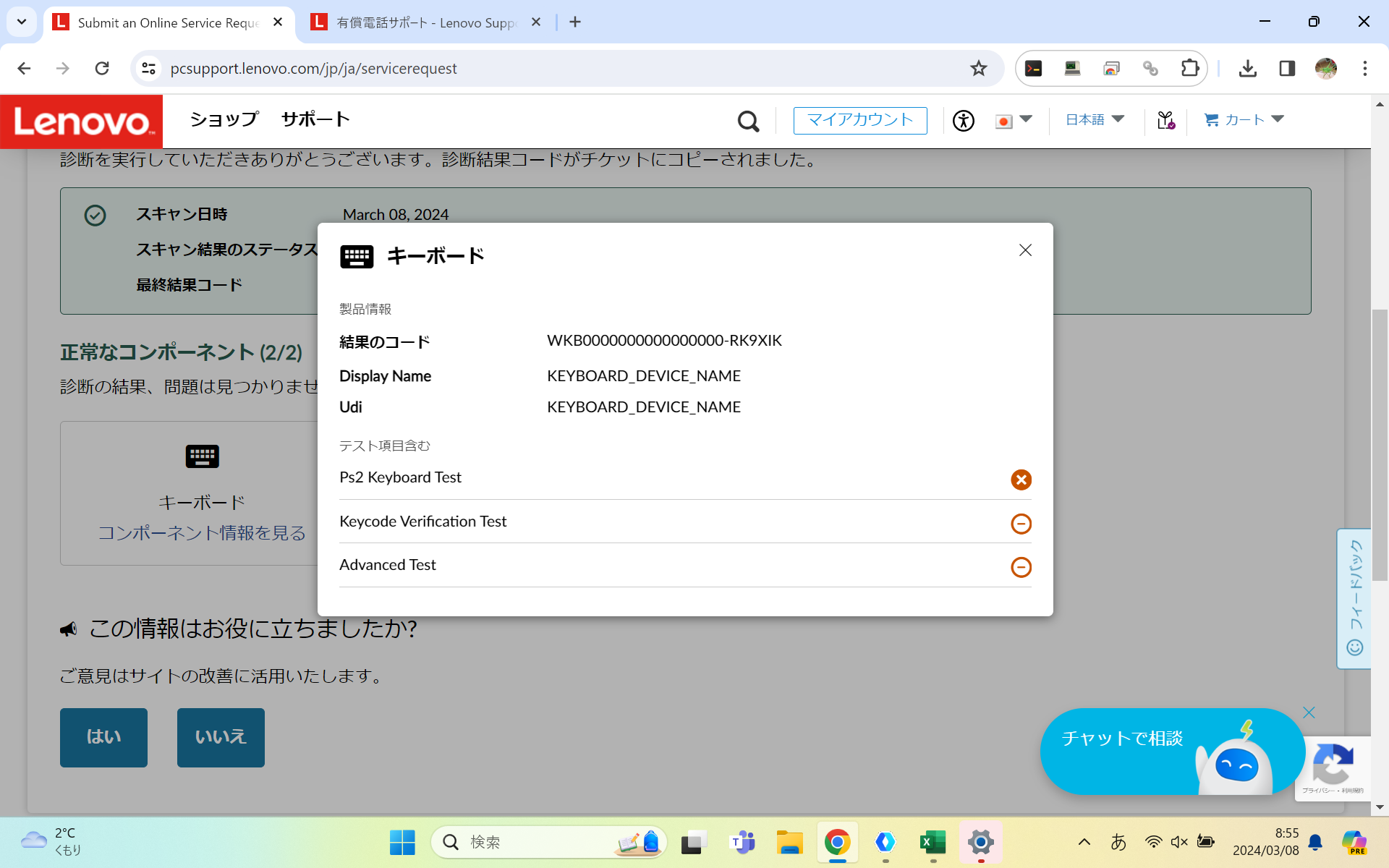Open a new browser tab
Screen dimensions: 1389x868
(575, 22)
